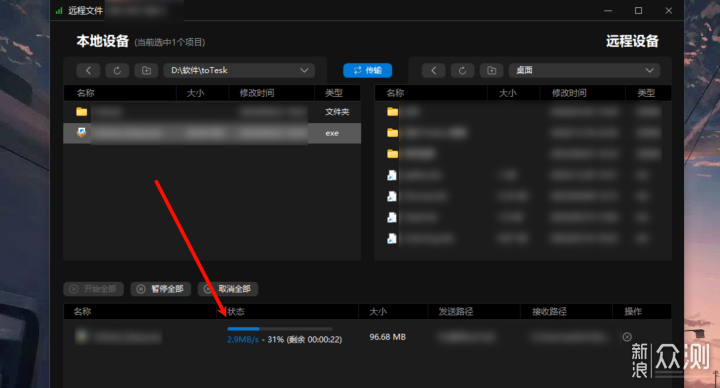The height and width of the screenshot is (388, 720).
Task: Sort local files by 名称 column
Action: pyautogui.click(x=85, y=93)
